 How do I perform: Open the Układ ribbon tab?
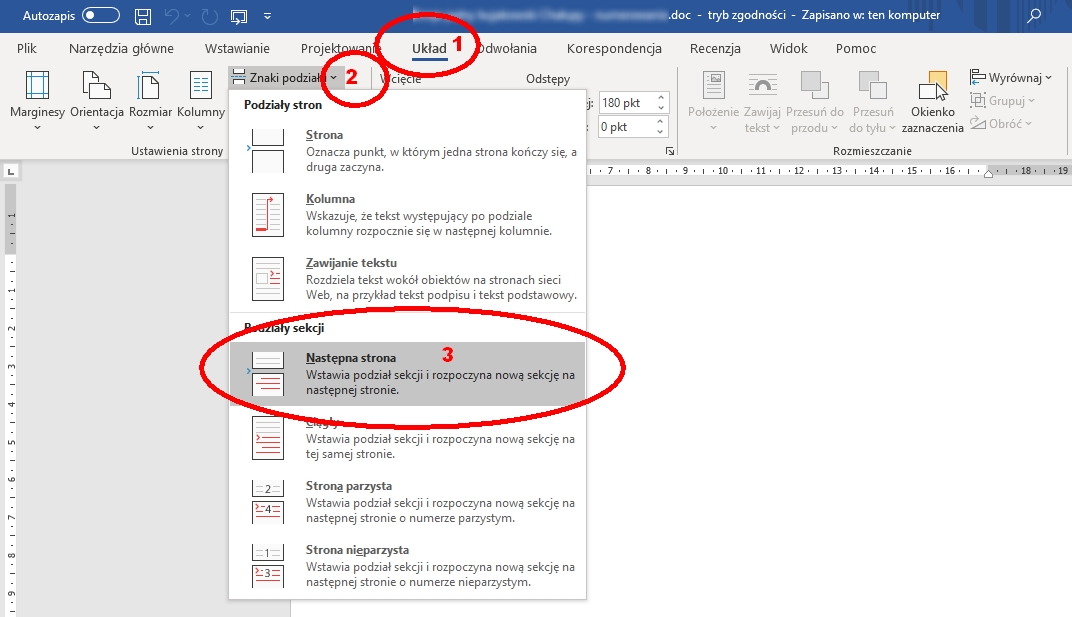coord(429,49)
